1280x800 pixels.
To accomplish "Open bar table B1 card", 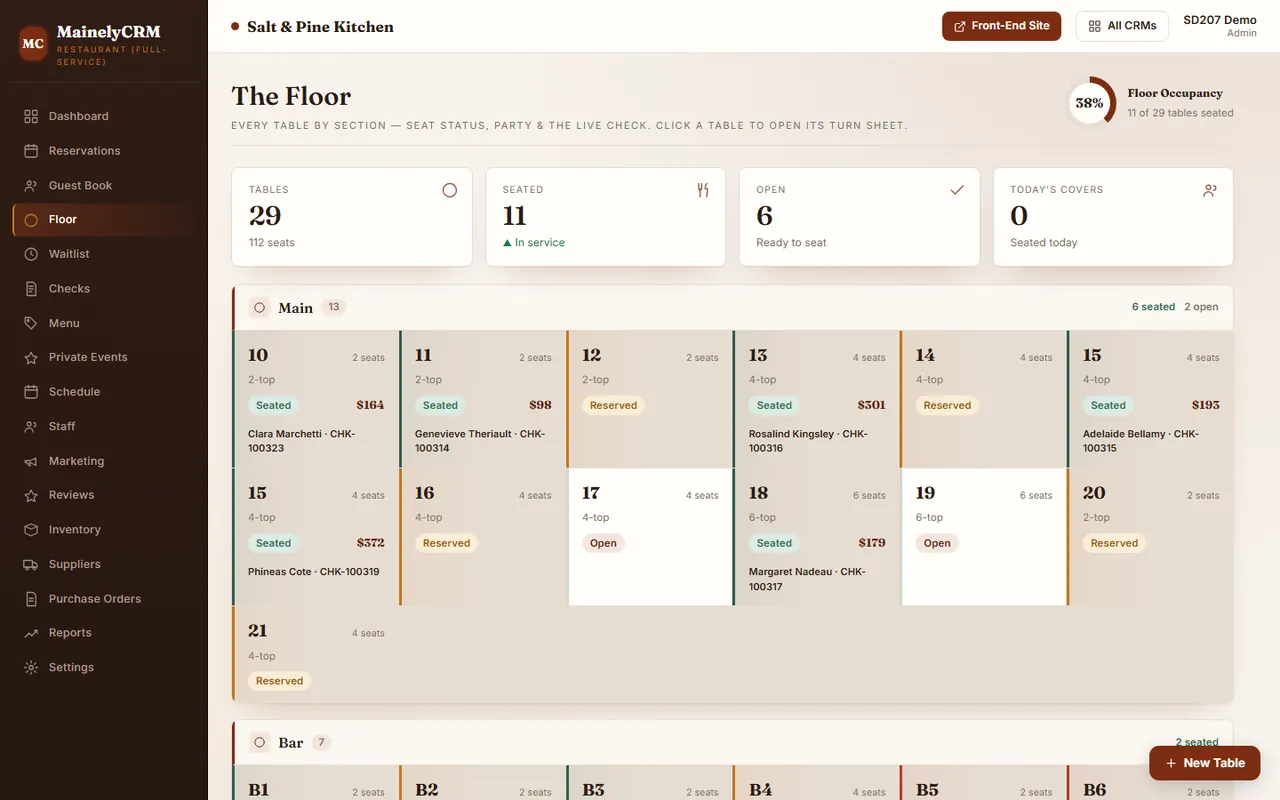I will coord(316,783).
